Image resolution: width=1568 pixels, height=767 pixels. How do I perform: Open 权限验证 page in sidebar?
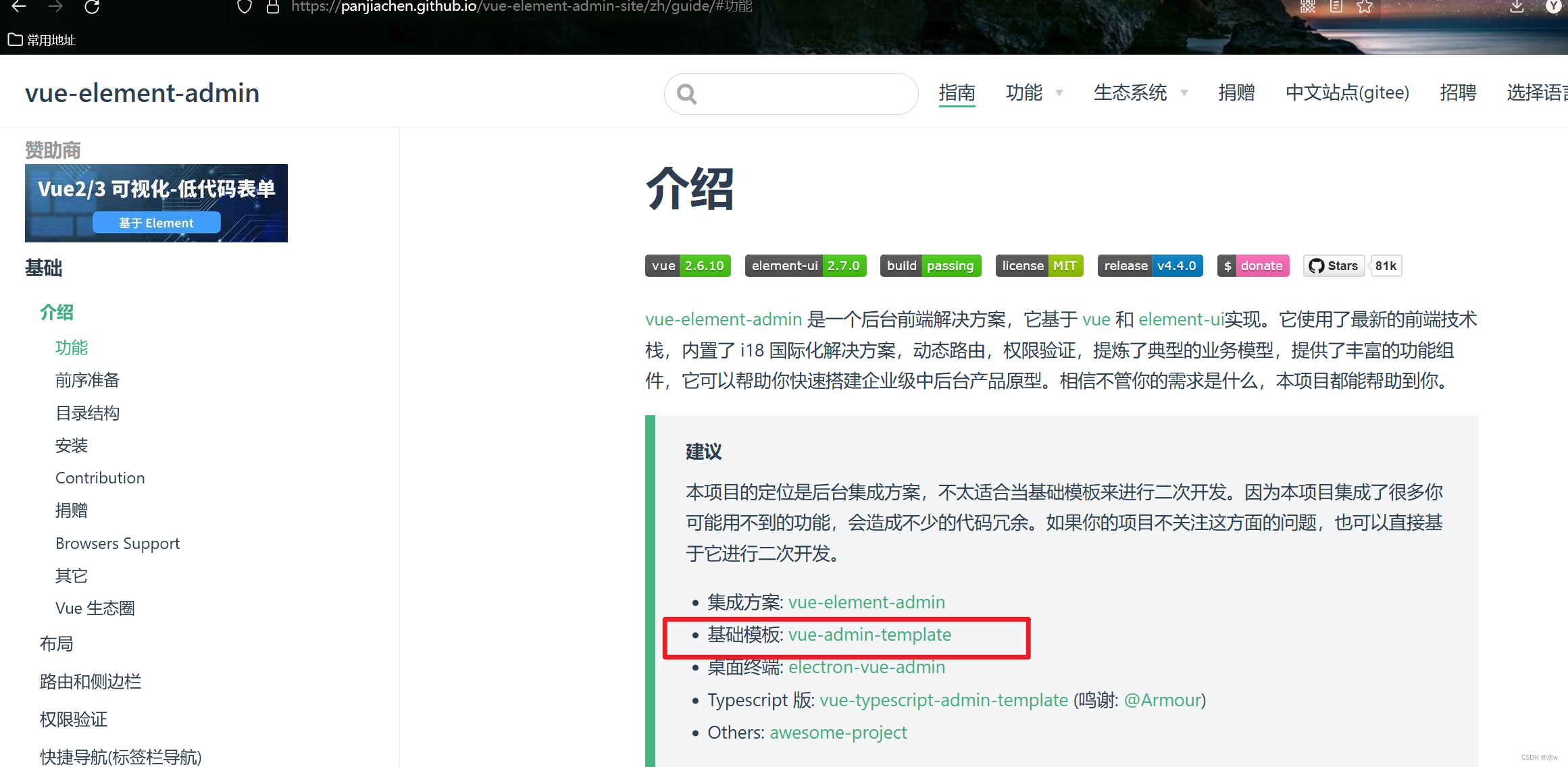coord(74,720)
